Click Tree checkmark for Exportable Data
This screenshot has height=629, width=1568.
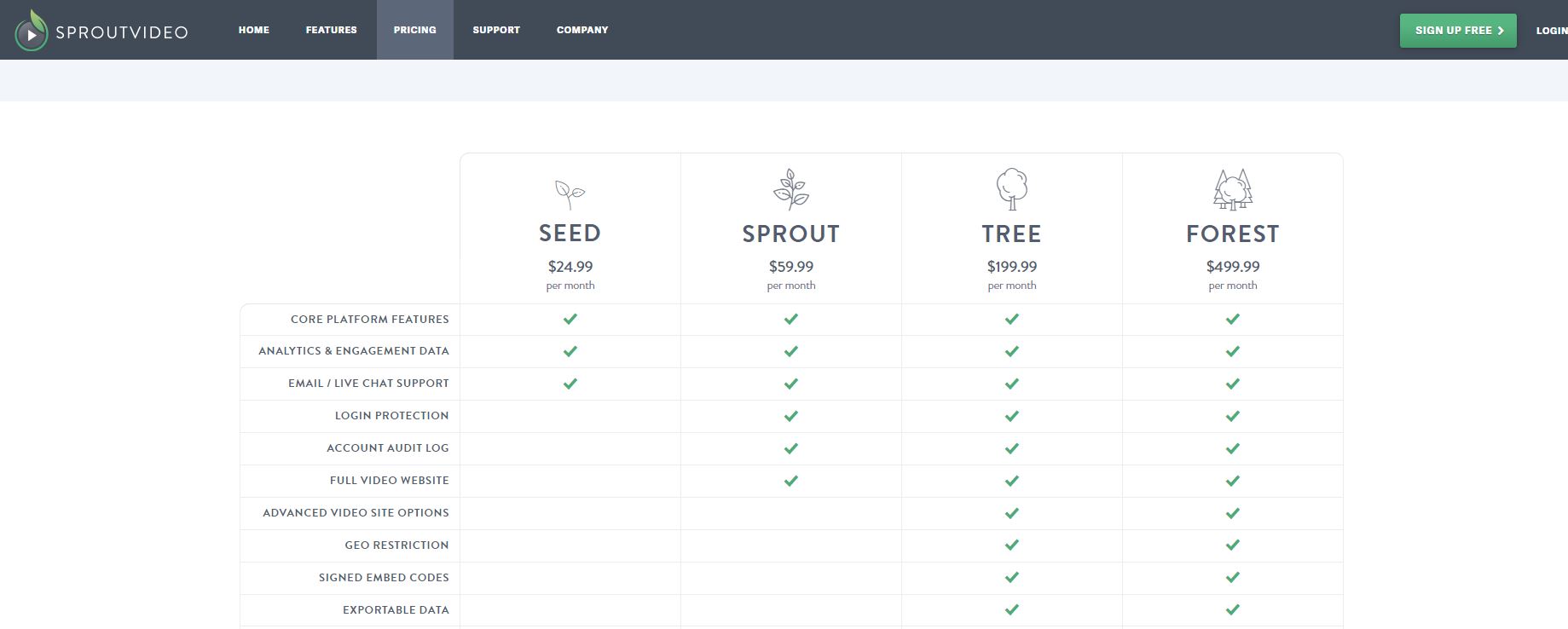[x=1012, y=609]
